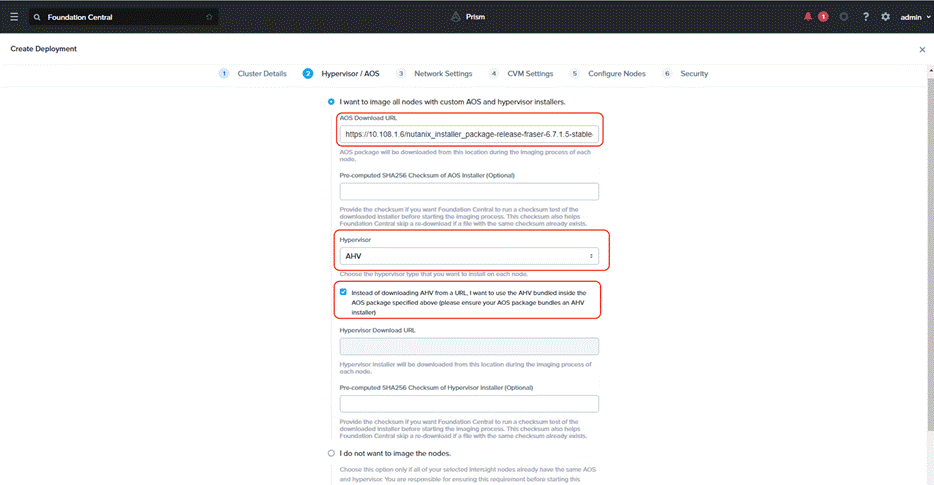The height and width of the screenshot is (485, 934).
Task: Expand the admin user menu
Action: pyautogui.click(x=915, y=17)
